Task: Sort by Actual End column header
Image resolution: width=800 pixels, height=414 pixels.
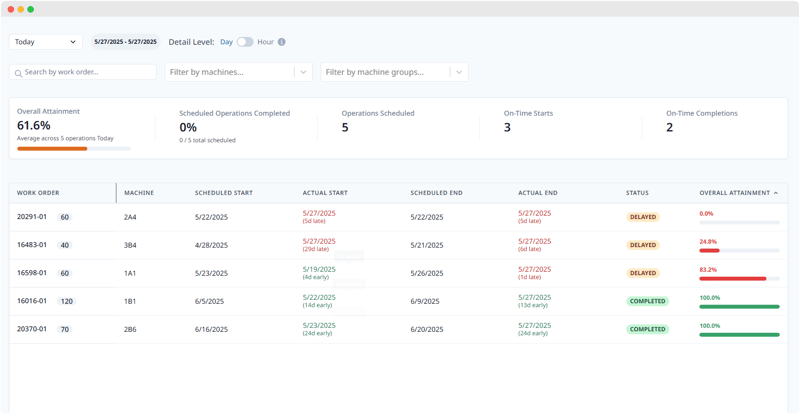Action: point(538,193)
